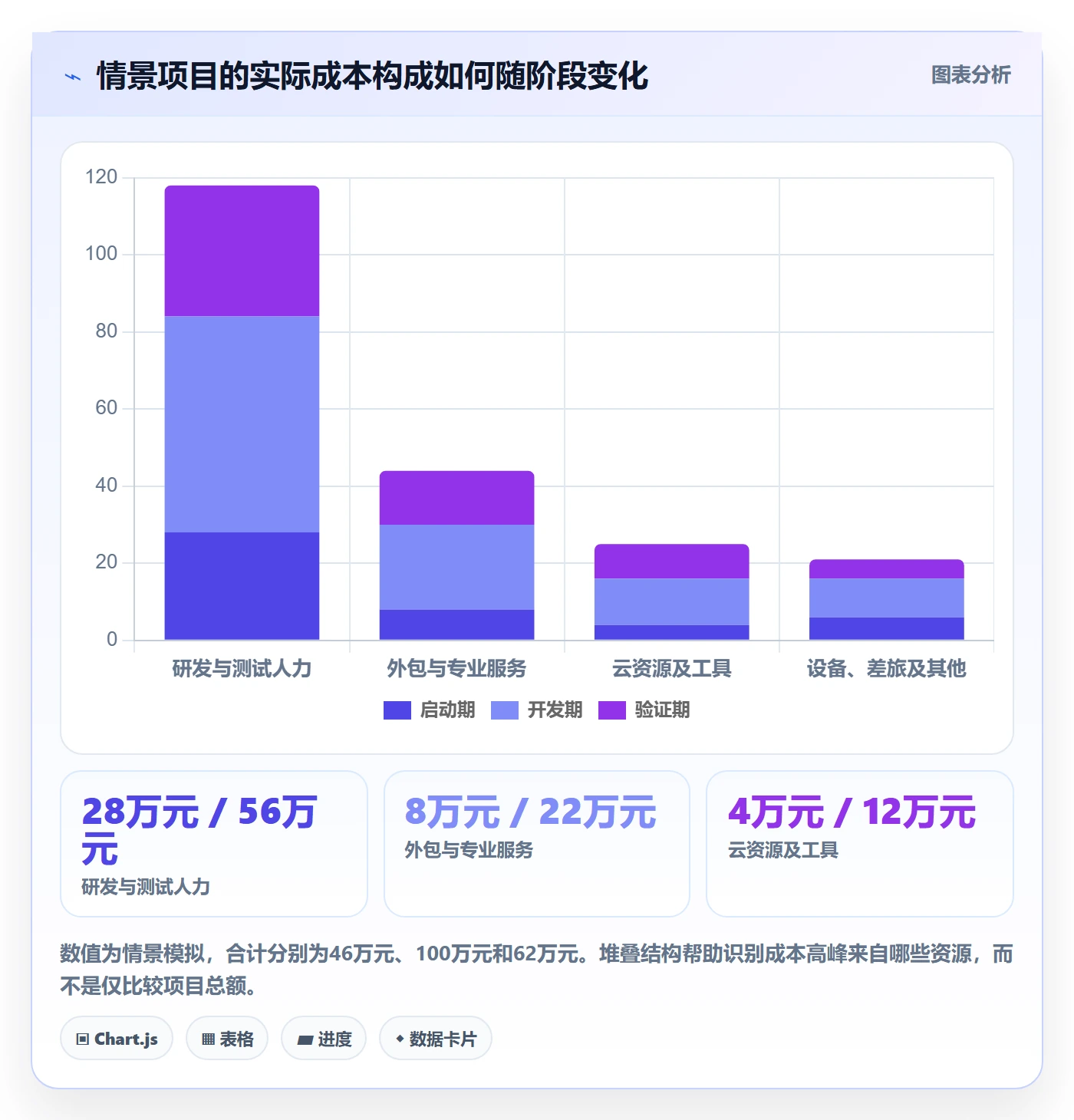Screen dimensions: 1074x1120
Task: Select the 4万元 / 12万元 data card
Action: 860,844
